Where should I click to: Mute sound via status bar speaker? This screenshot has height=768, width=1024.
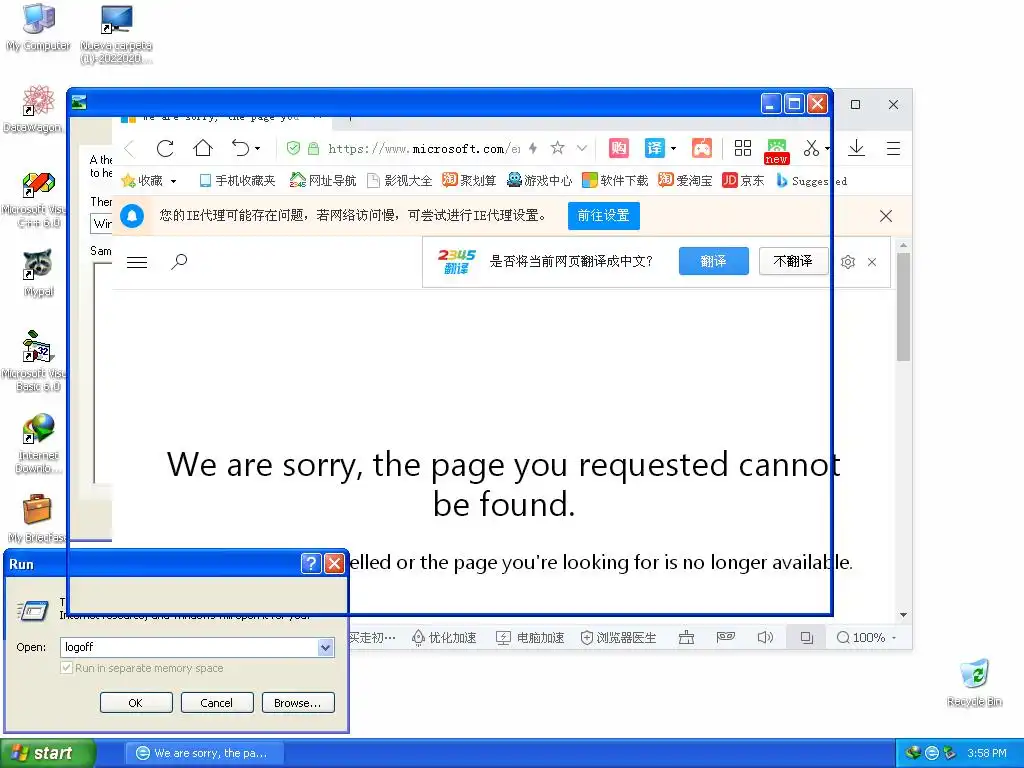click(765, 637)
